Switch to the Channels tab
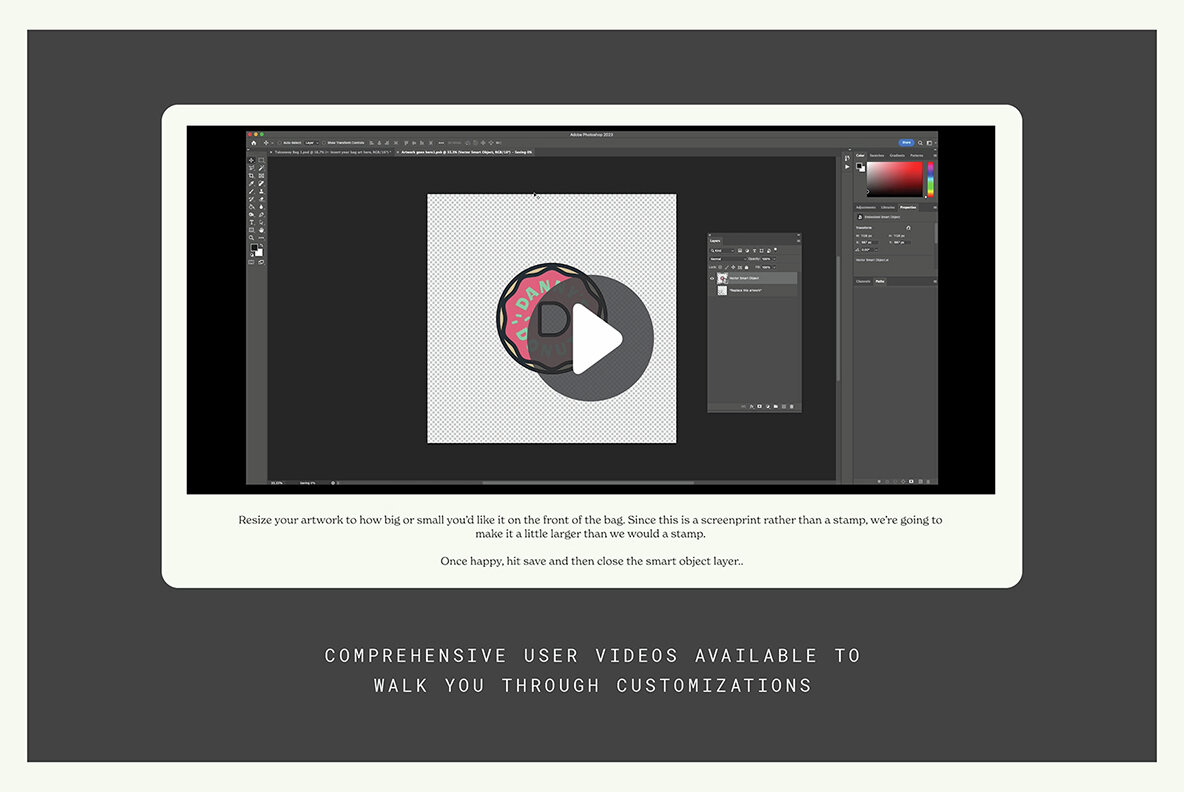Screen dimensions: 1184x792 tap(862, 281)
